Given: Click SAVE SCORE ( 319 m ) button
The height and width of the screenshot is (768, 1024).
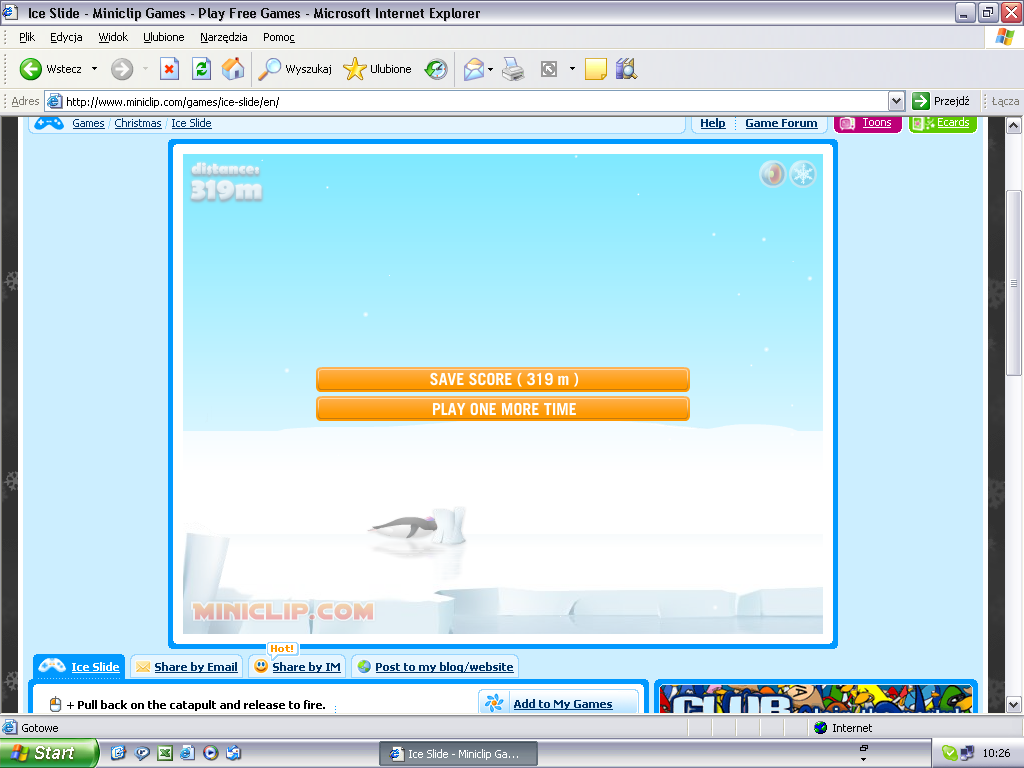Looking at the screenshot, I should pos(503,379).
